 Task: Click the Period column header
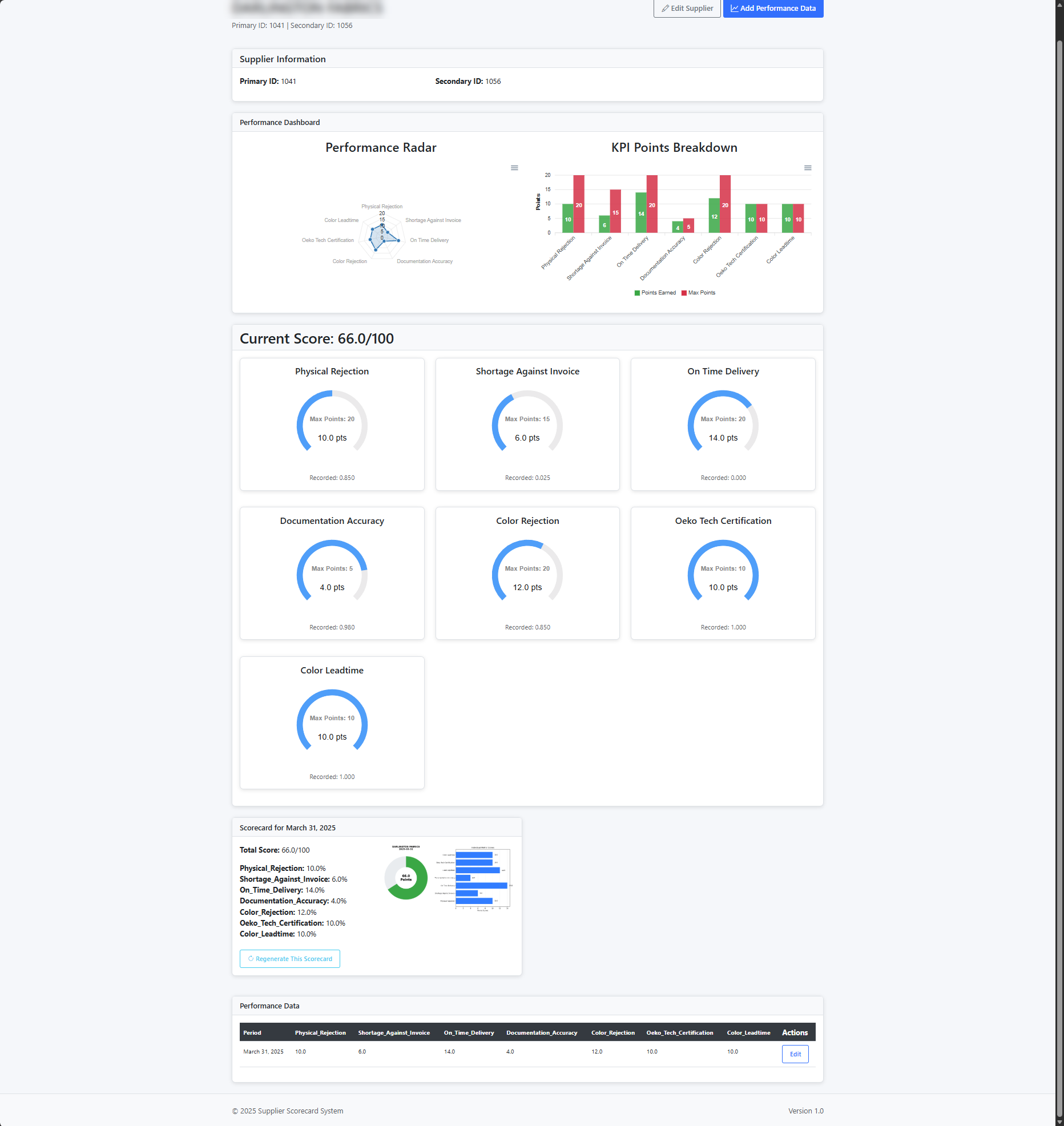[252, 1032]
